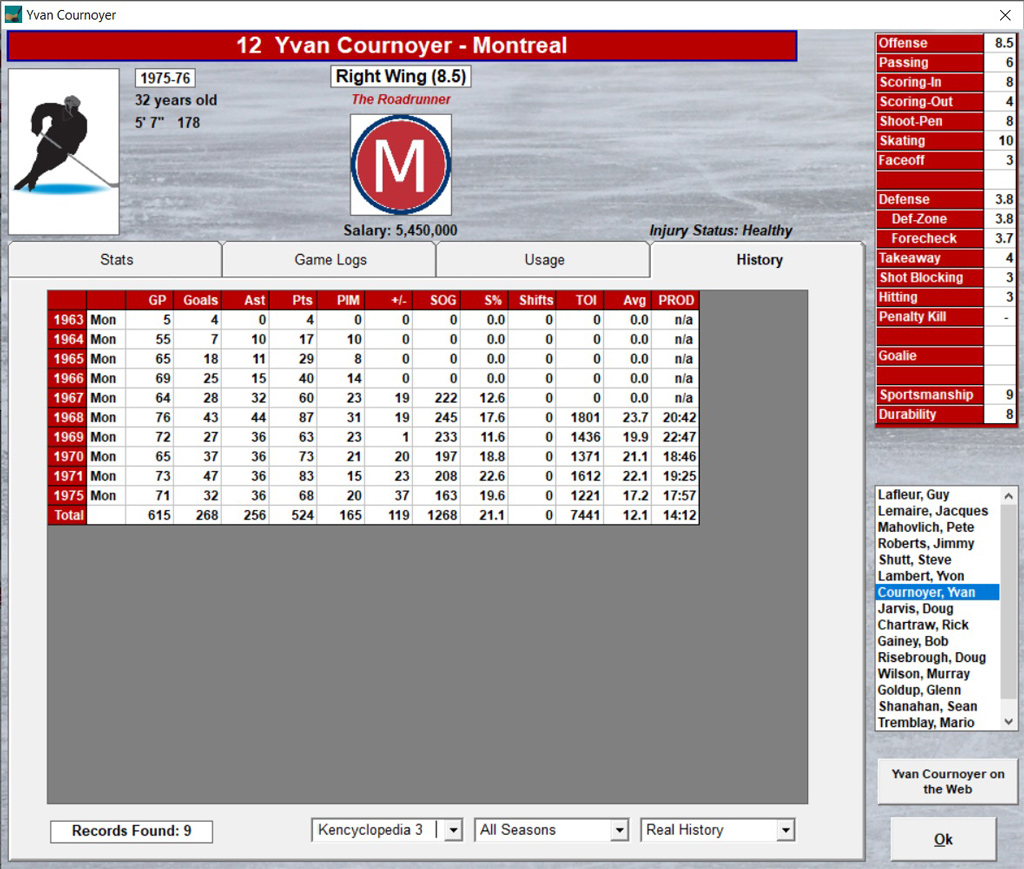
Task: Select the Usage tab
Action: point(544,260)
